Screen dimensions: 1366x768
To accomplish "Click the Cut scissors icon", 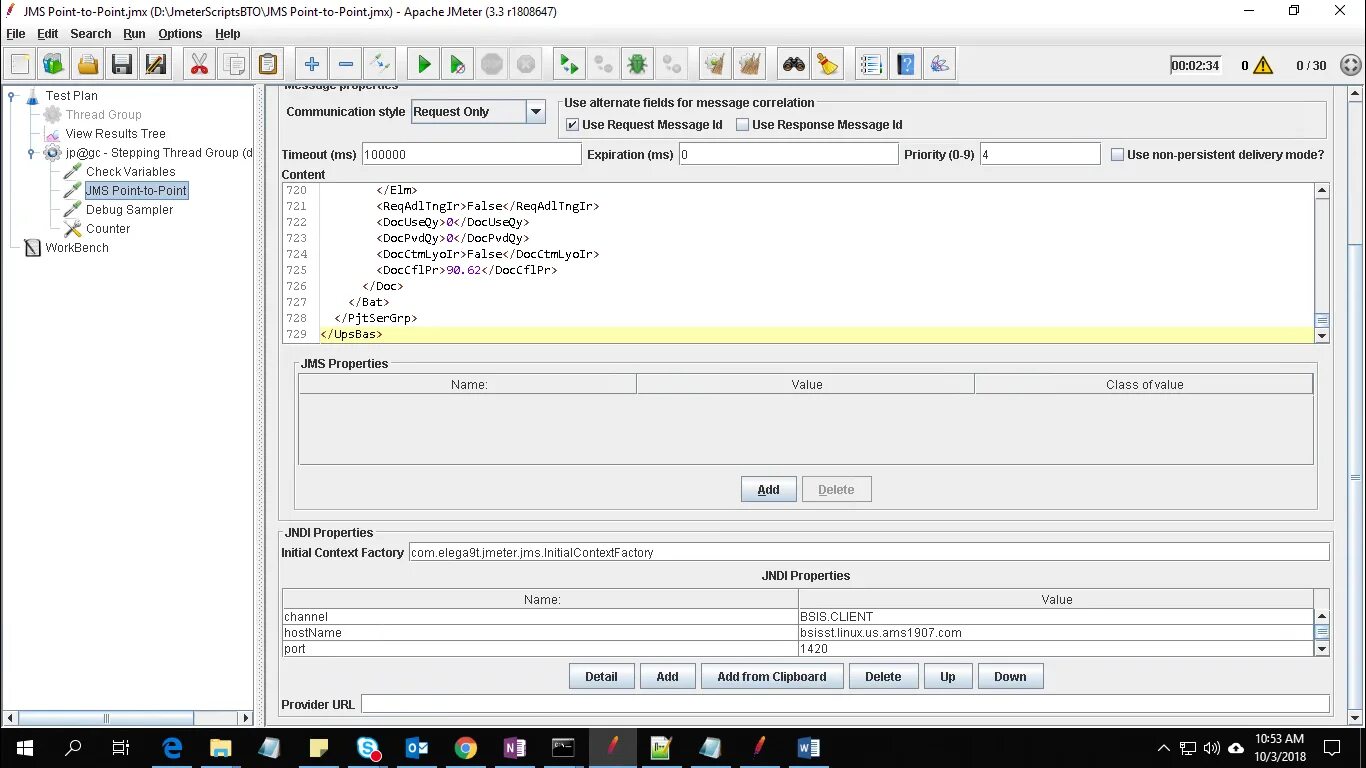I will (x=200, y=65).
